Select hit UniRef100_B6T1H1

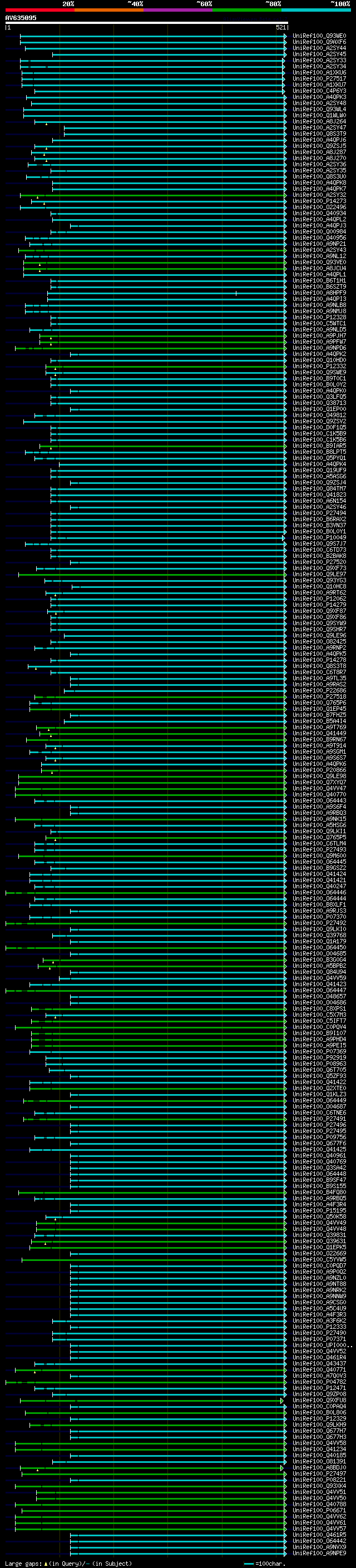319,280
